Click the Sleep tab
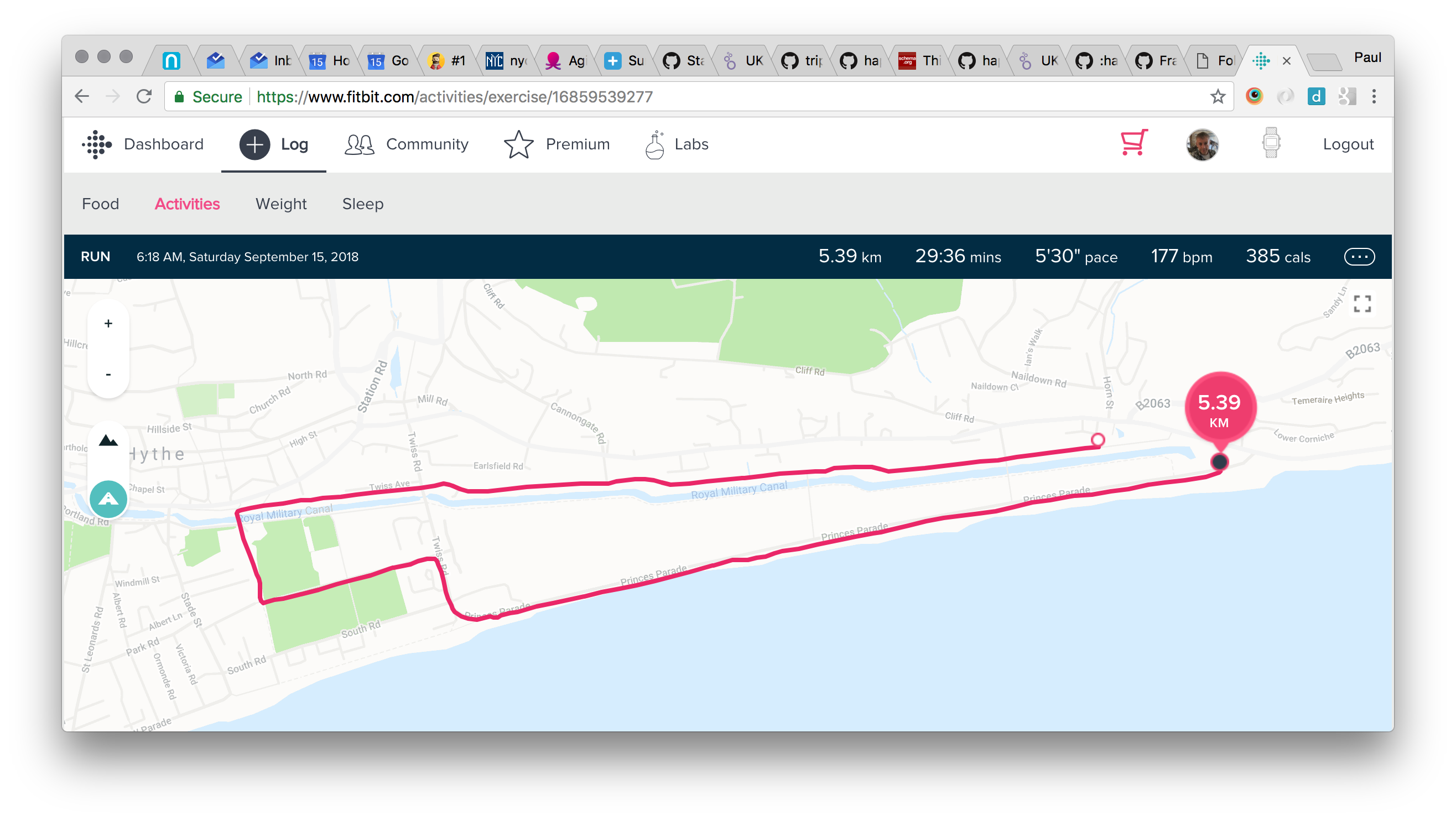The image size is (1456, 820). (363, 204)
